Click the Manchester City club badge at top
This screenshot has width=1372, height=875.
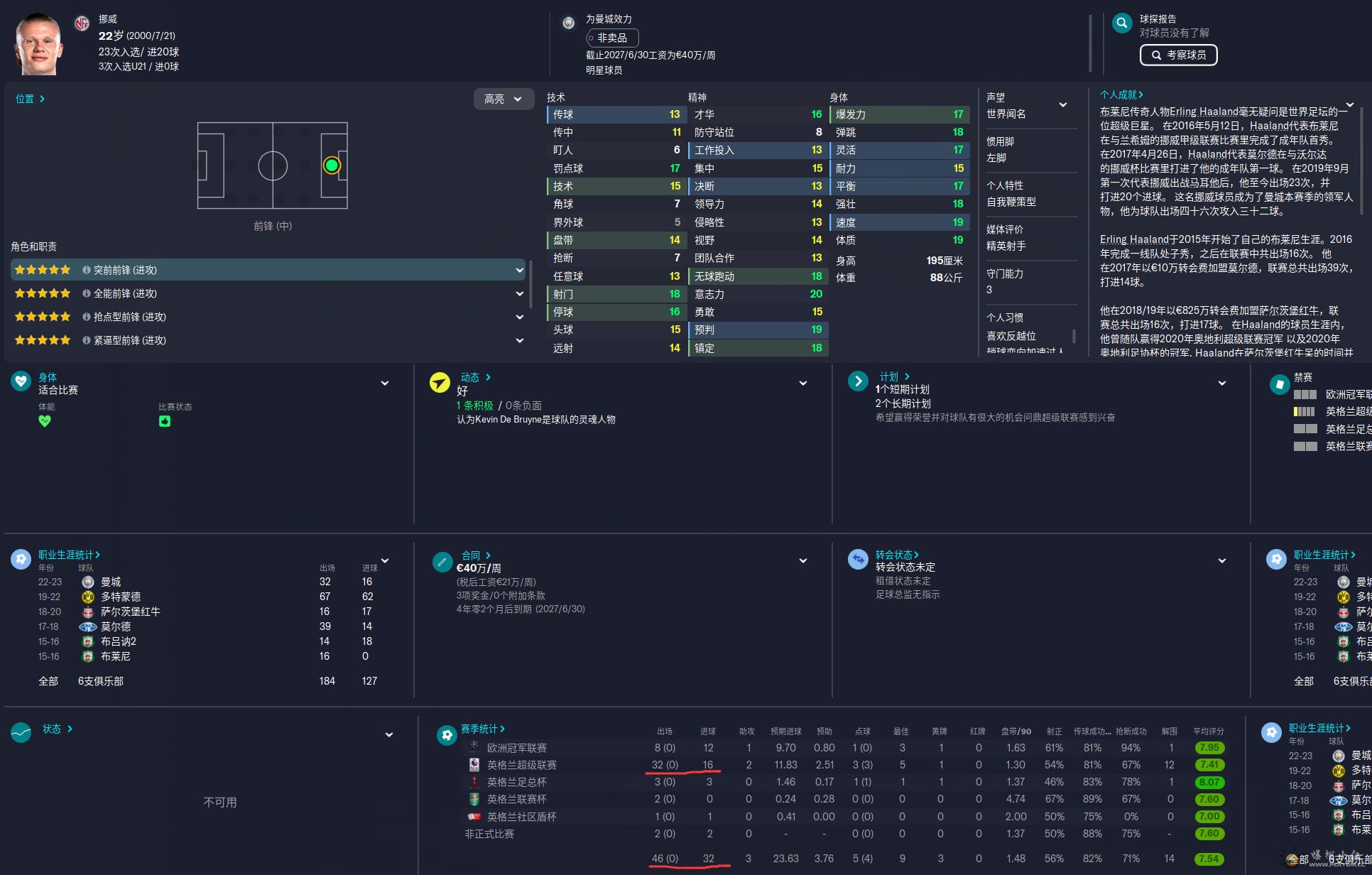tap(568, 23)
